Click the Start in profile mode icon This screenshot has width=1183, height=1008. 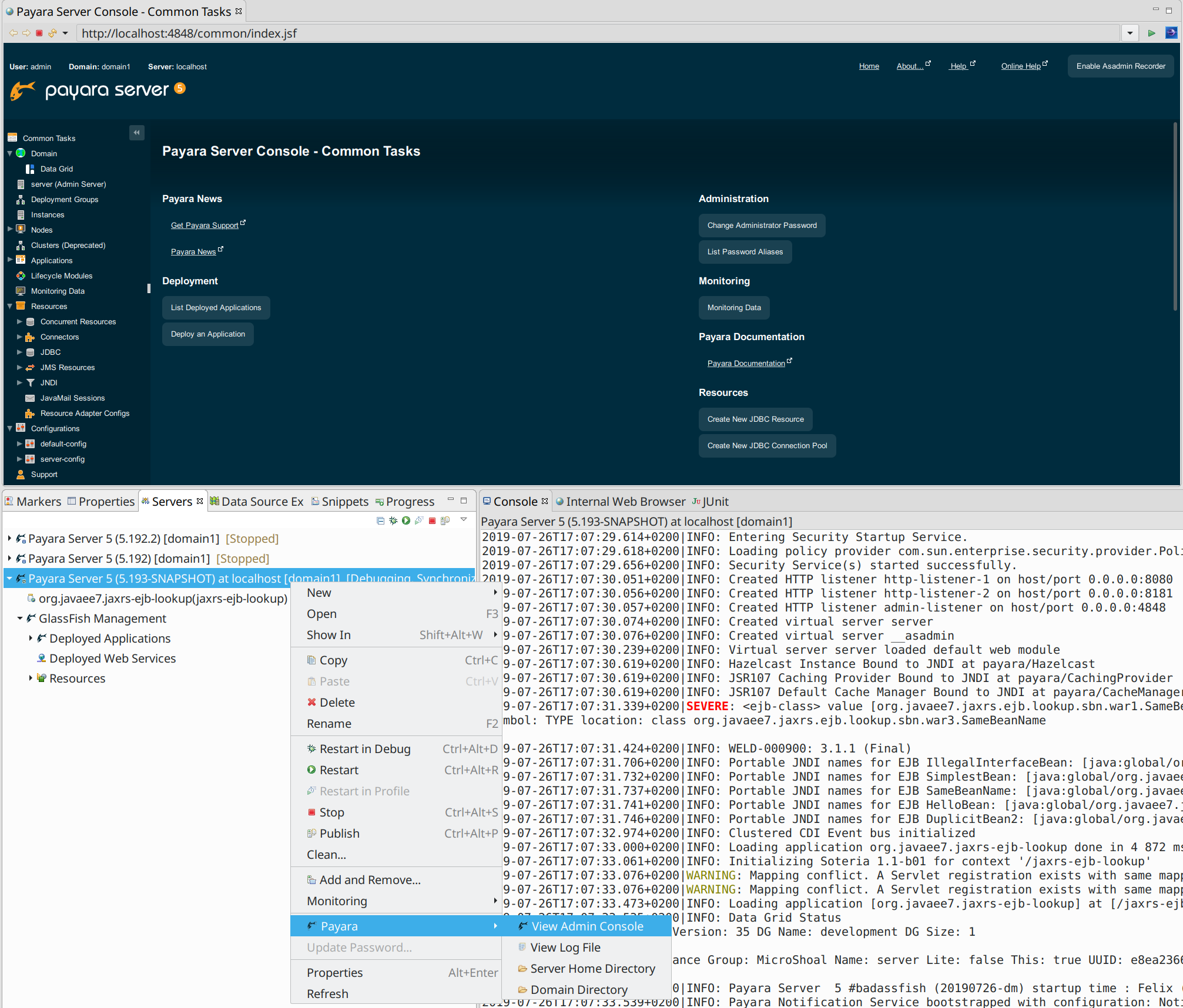419,520
